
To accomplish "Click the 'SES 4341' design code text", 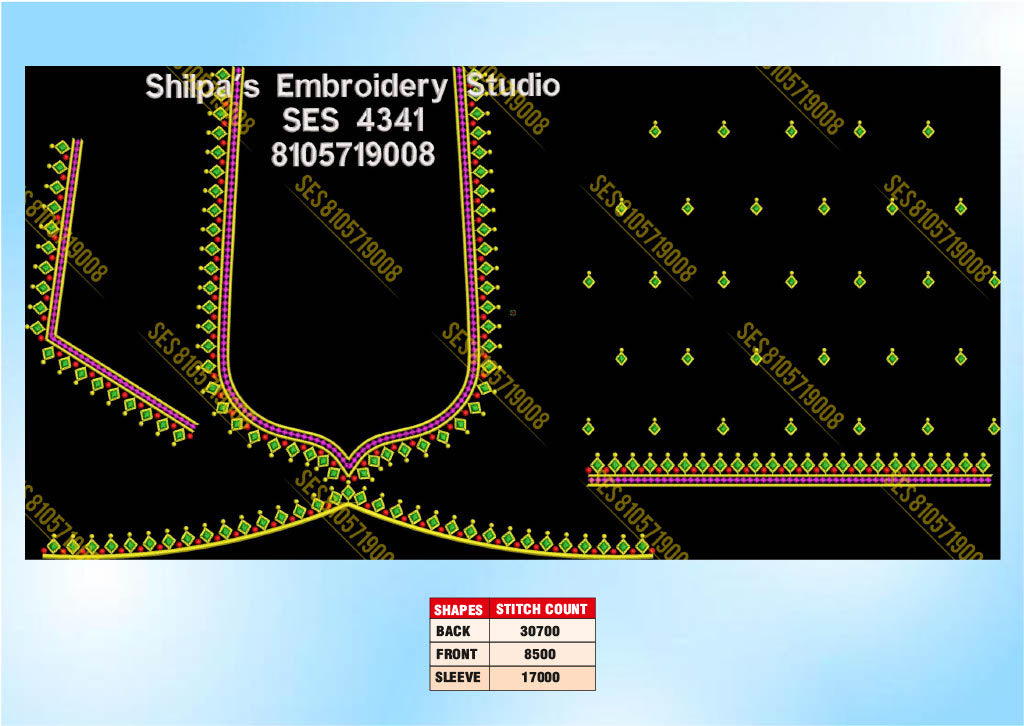I will point(353,120).
